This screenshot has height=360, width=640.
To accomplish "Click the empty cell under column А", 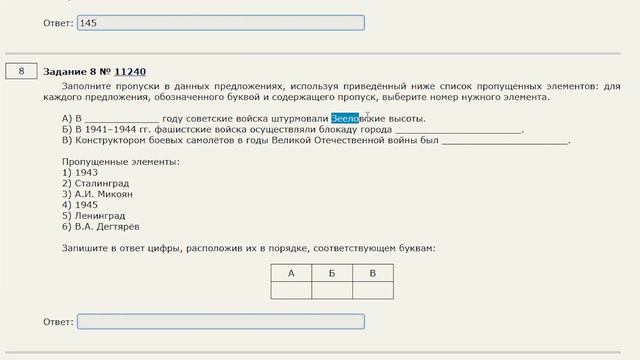I will tap(291, 290).
